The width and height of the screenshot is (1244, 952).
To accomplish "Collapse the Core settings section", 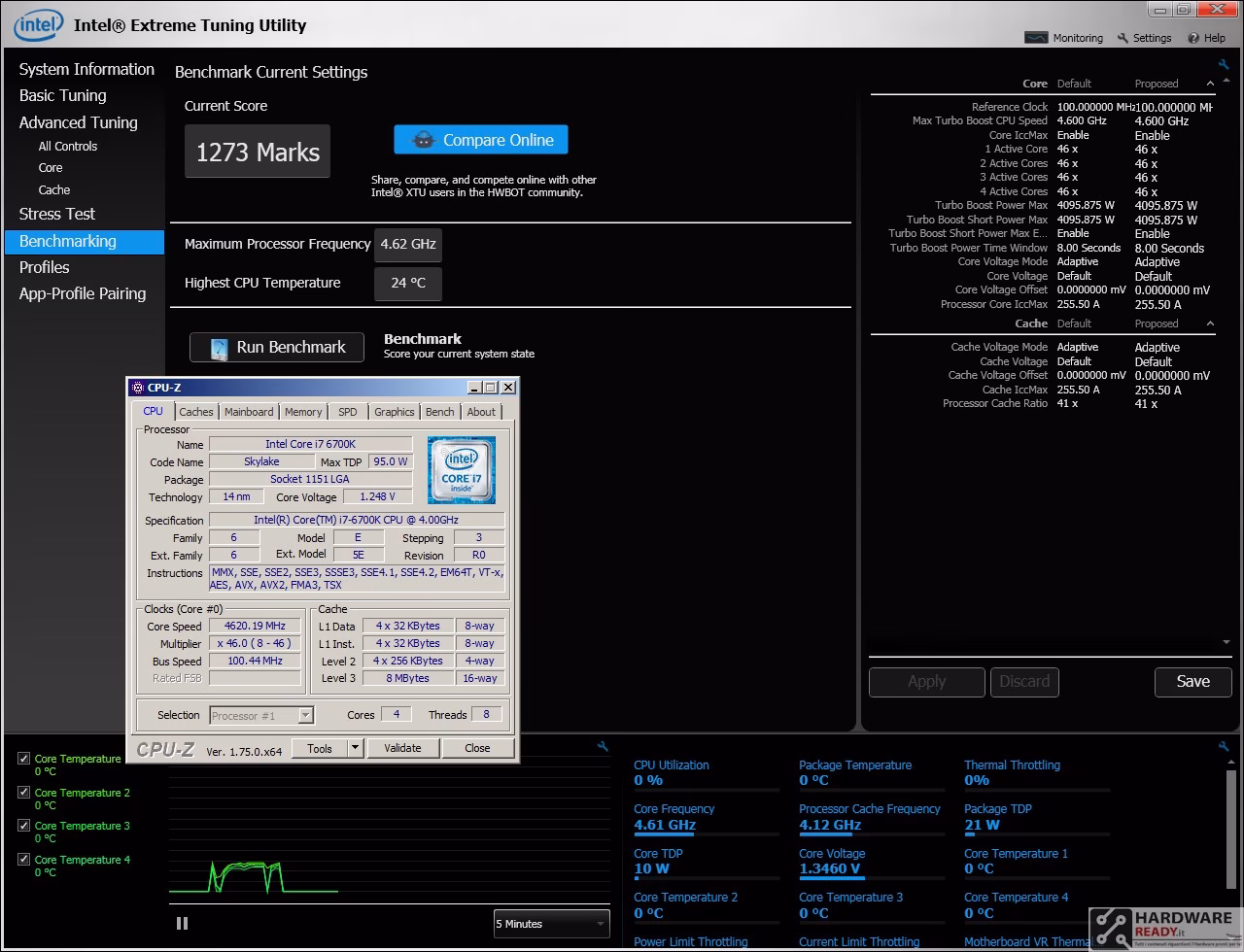I will [1210, 84].
